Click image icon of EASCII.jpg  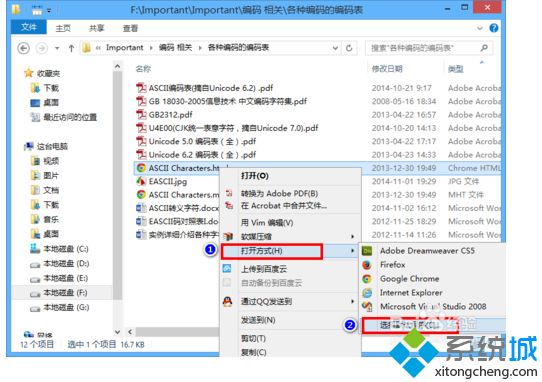[x=141, y=181]
